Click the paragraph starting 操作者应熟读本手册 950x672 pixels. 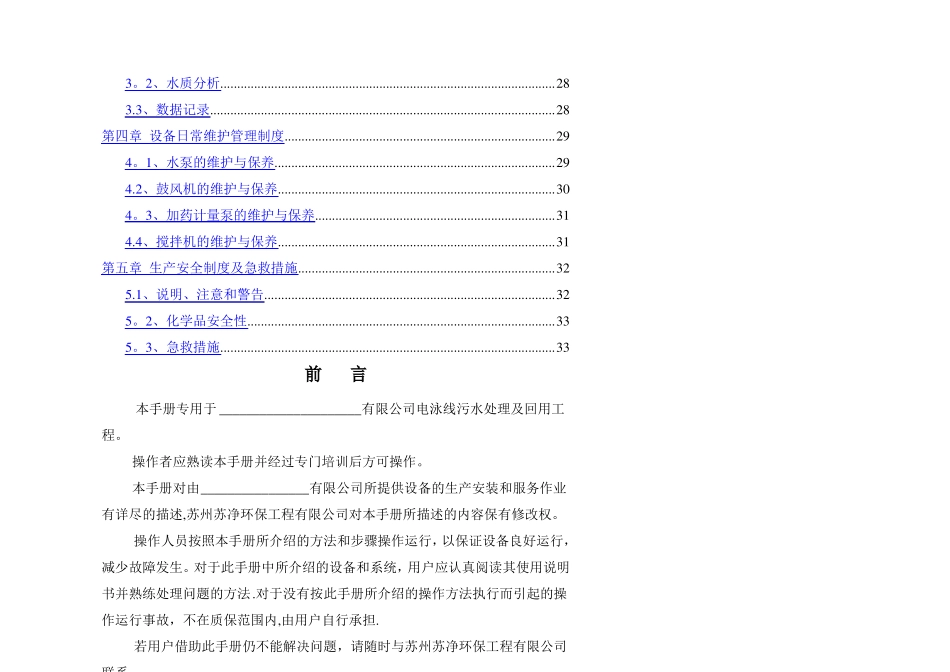[x=278, y=462]
